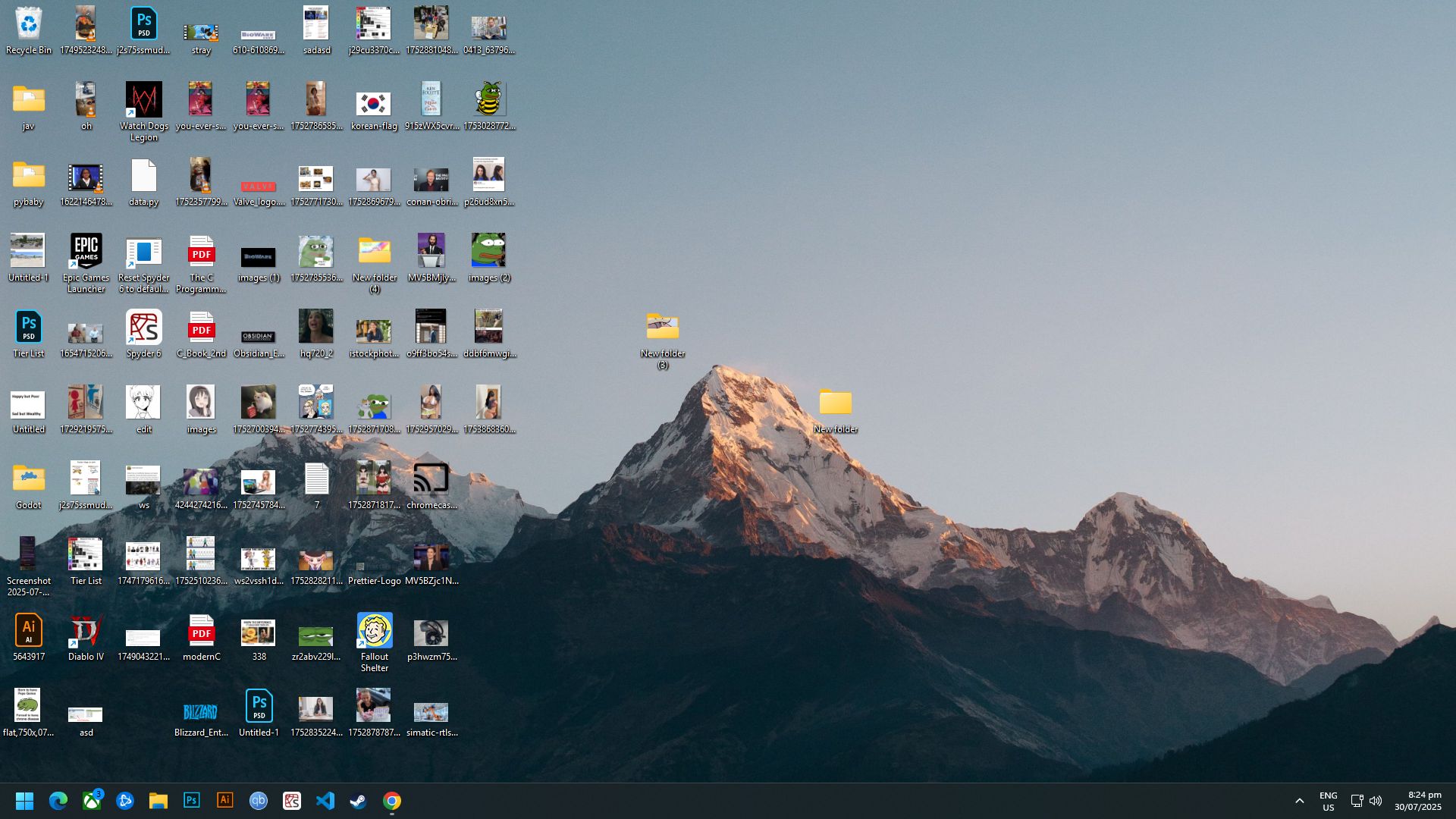Select the flat,750x,07 image file
The width and height of the screenshot is (1456, 819).
tap(29, 713)
